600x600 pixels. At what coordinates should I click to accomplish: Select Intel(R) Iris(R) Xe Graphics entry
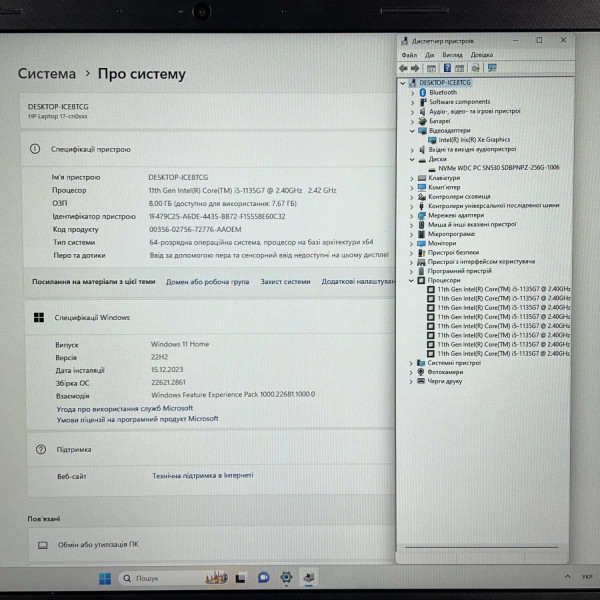tap(474, 140)
